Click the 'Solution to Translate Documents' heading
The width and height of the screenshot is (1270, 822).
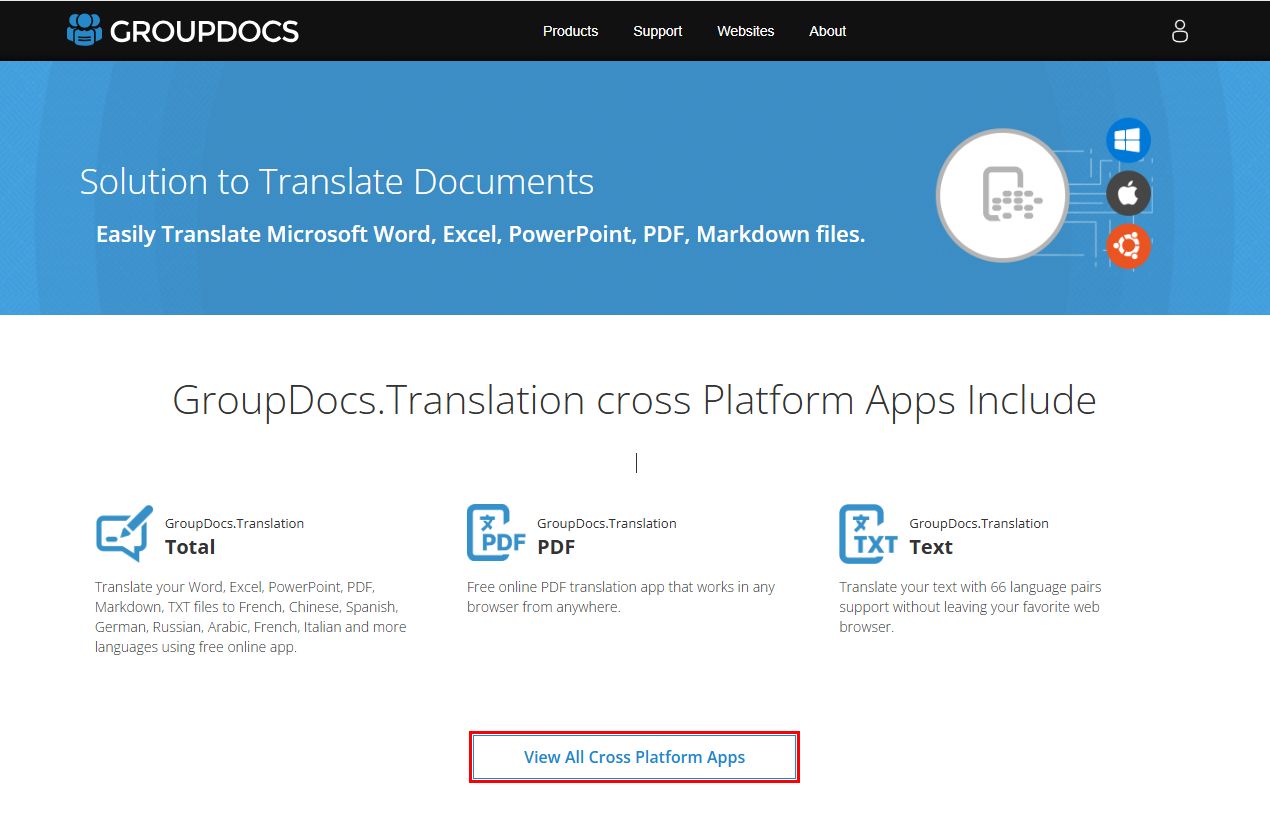tap(337, 182)
